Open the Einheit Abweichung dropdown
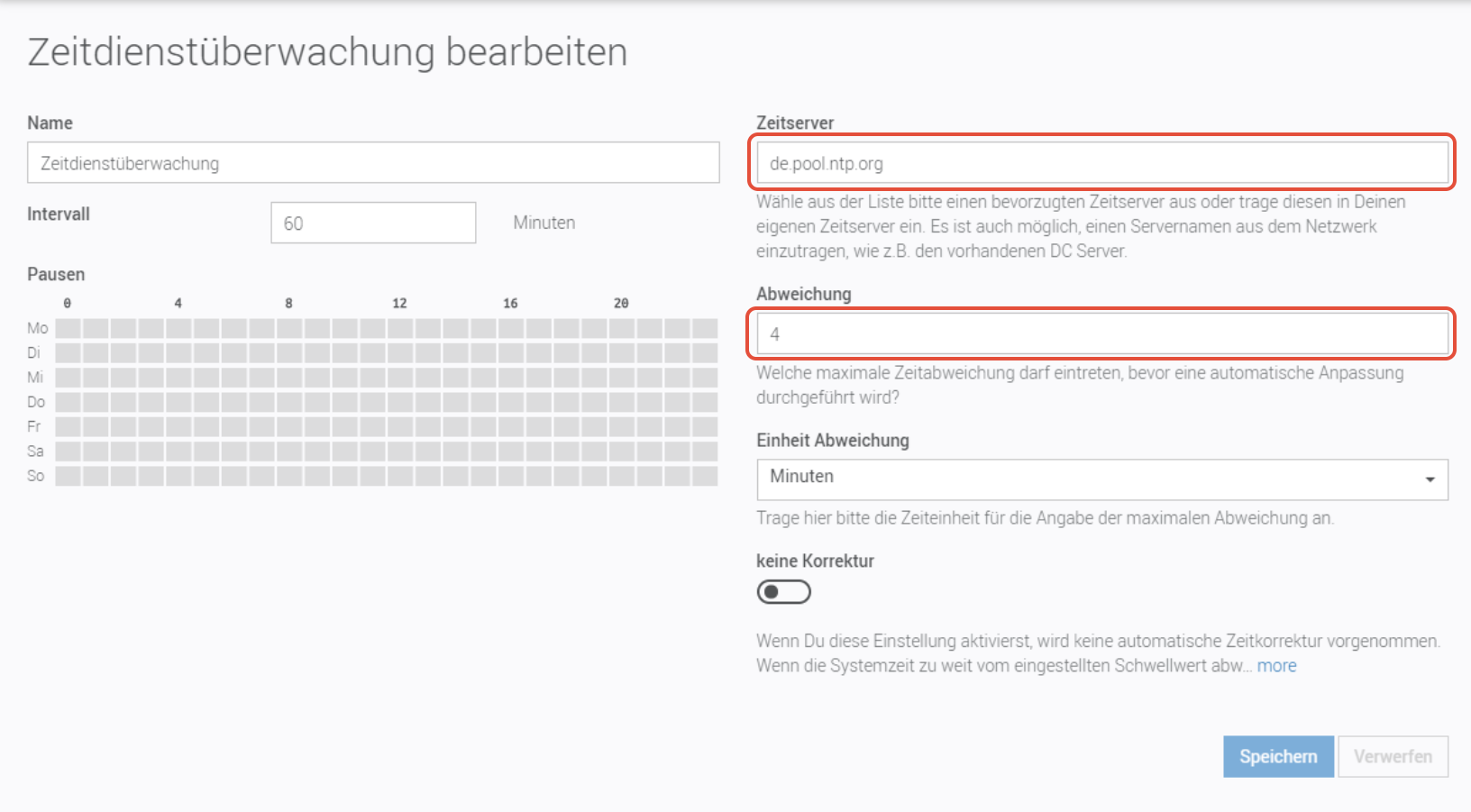Image resolution: width=1471 pixels, height=812 pixels. 1102,479
